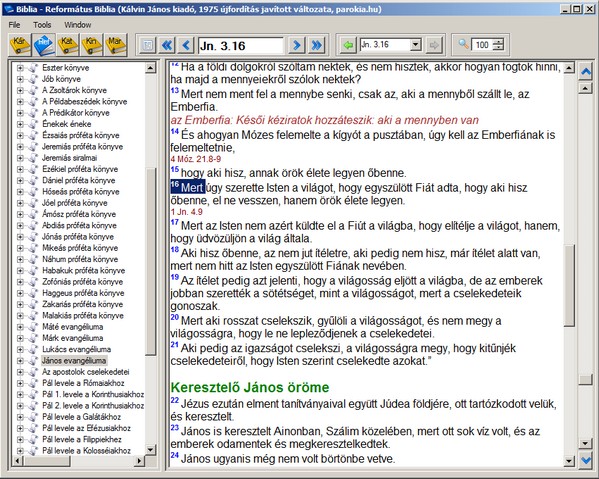Go to previous chapter with double-left arrow
This screenshot has height=479, width=599.
[x=167, y=45]
